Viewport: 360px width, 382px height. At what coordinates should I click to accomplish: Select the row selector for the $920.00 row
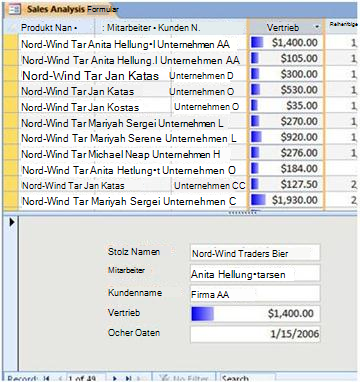click(11, 137)
